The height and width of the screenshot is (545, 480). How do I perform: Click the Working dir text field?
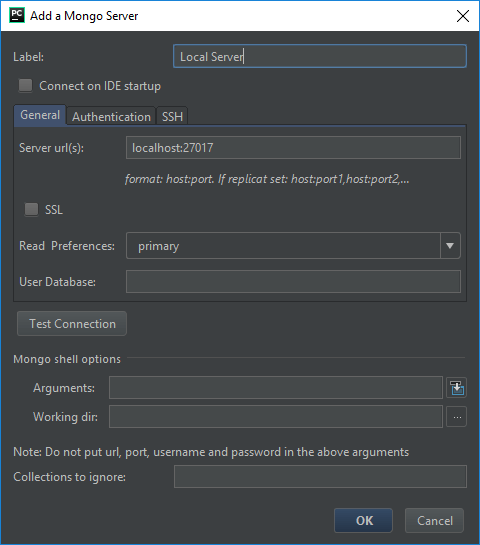[x=276, y=416]
